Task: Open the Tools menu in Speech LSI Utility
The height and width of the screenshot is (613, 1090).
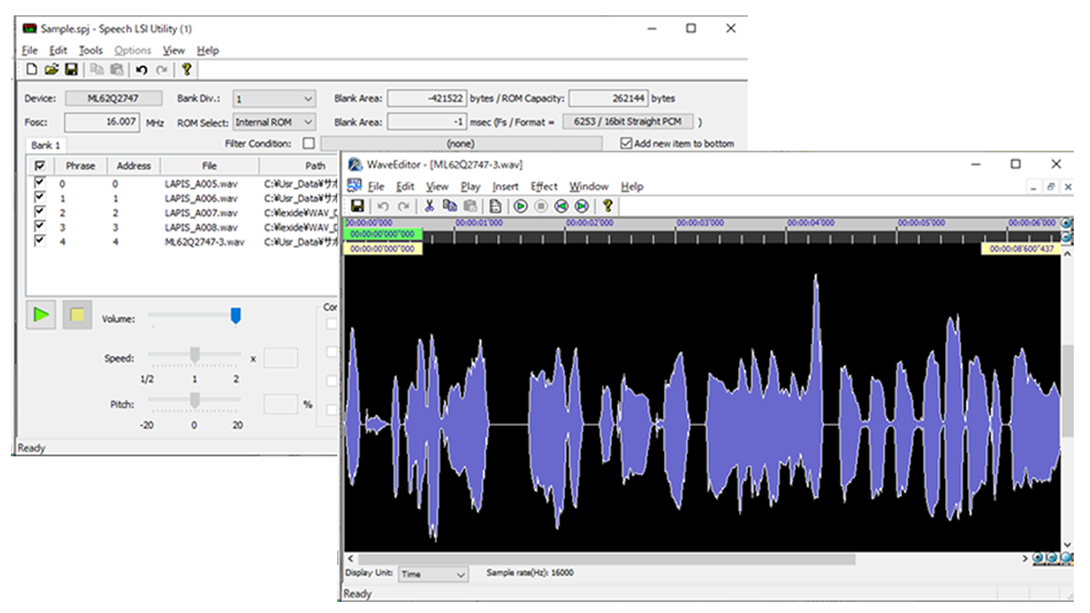Action: click(90, 50)
